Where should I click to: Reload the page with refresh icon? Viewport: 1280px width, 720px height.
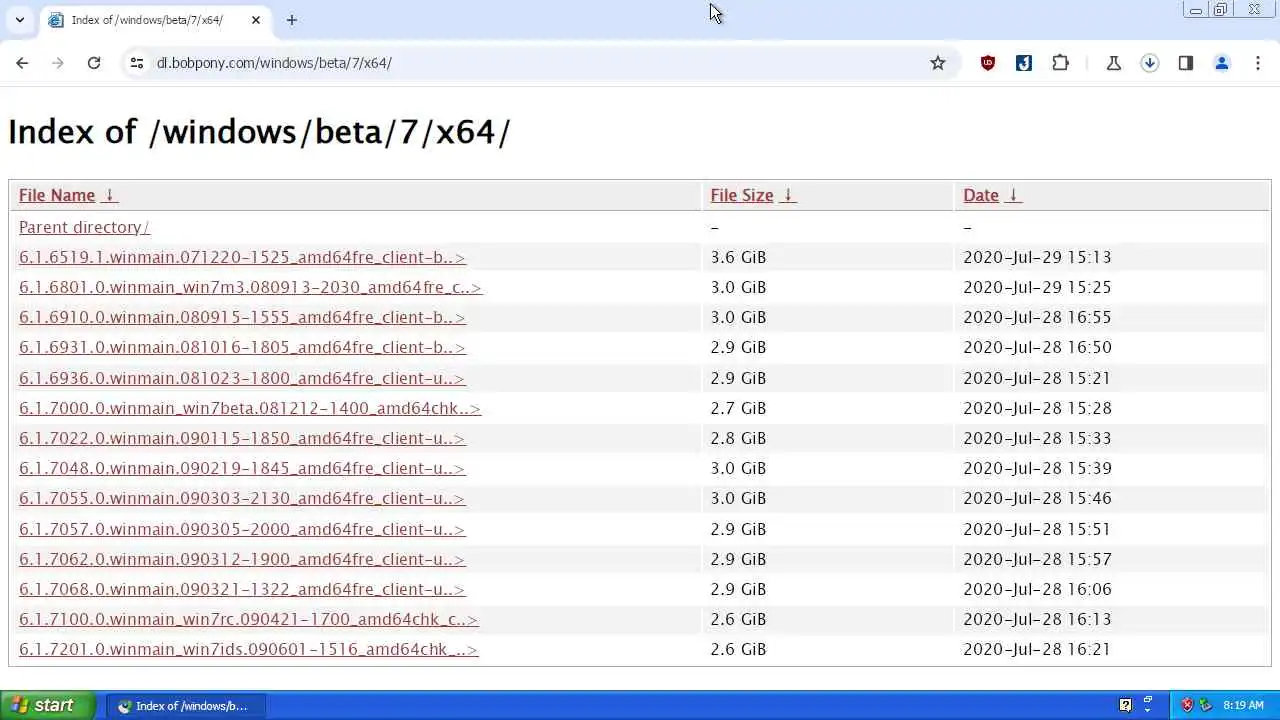94,63
